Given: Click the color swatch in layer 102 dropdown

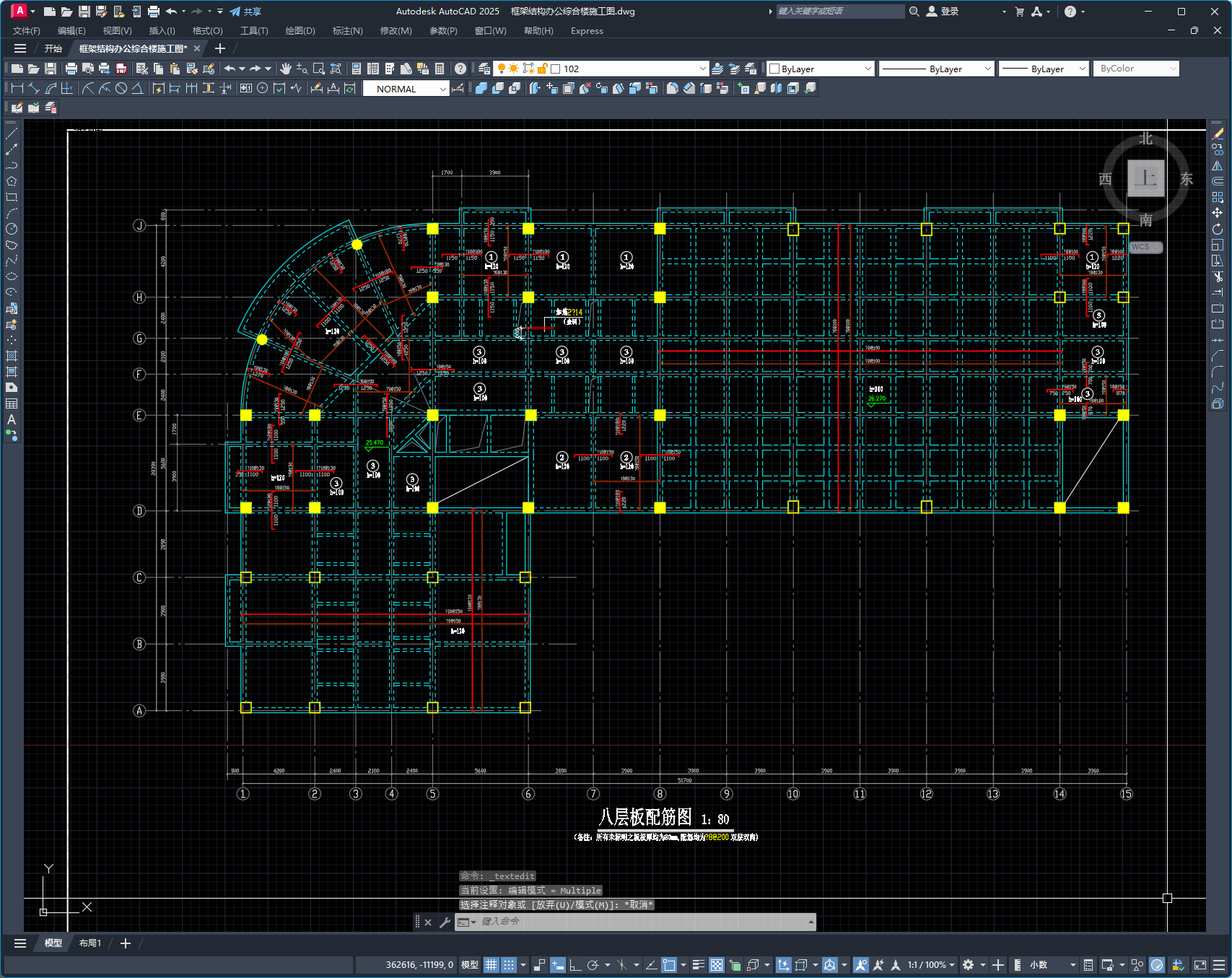Looking at the screenshot, I should pyautogui.click(x=556, y=69).
